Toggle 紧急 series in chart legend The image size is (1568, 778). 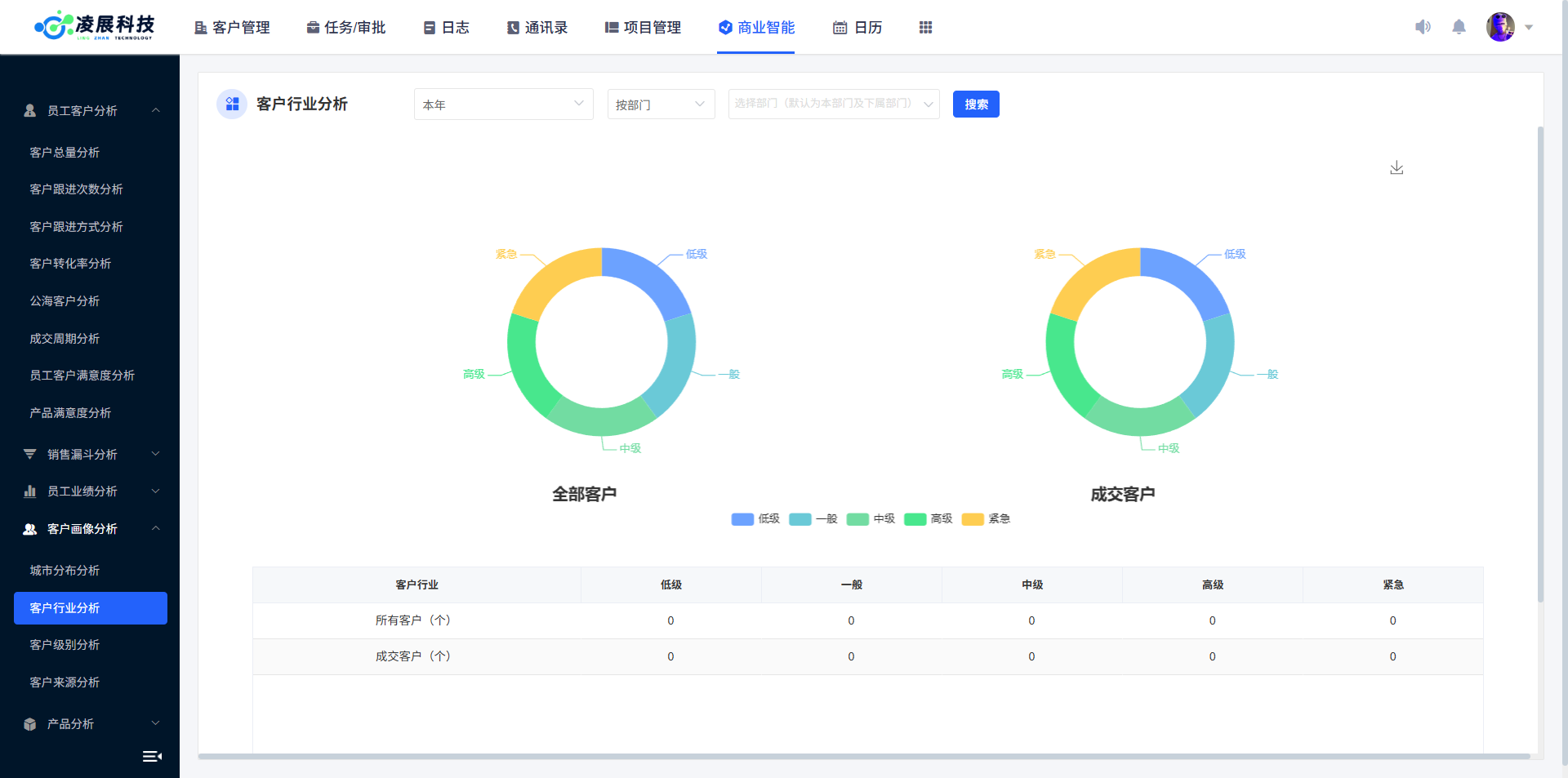pos(987,519)
